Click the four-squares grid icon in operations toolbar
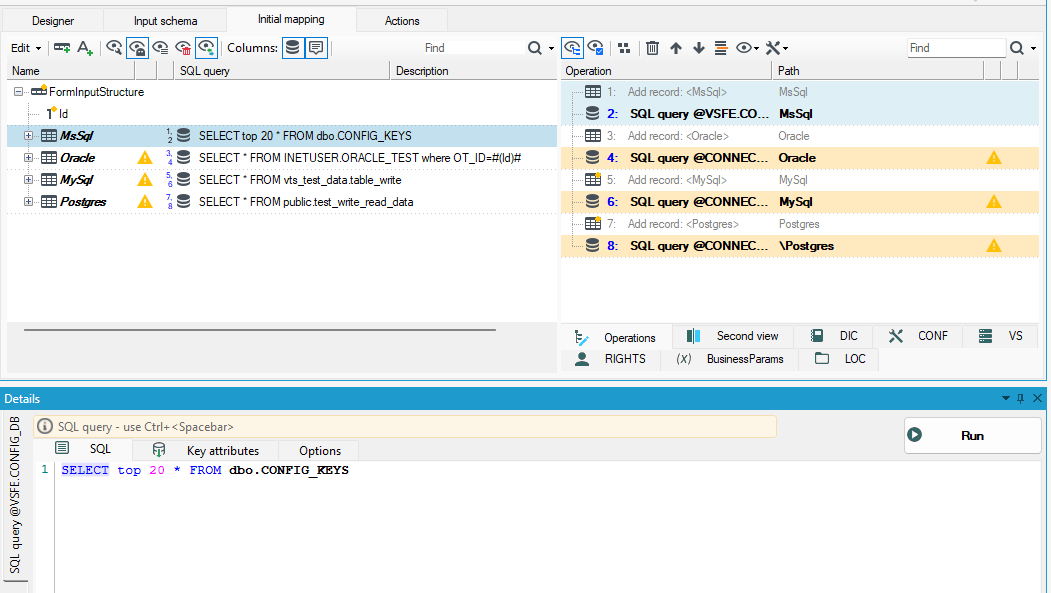The image size is (1051, 593). pos(624,48)
